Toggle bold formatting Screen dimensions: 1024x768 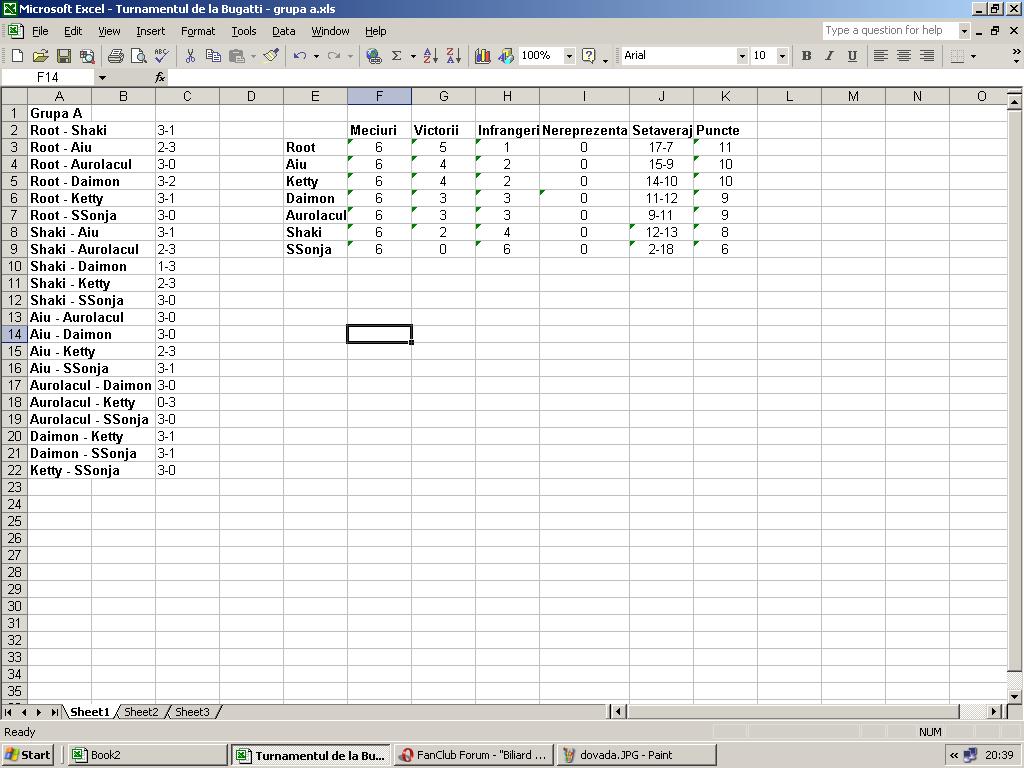point(807,56)
